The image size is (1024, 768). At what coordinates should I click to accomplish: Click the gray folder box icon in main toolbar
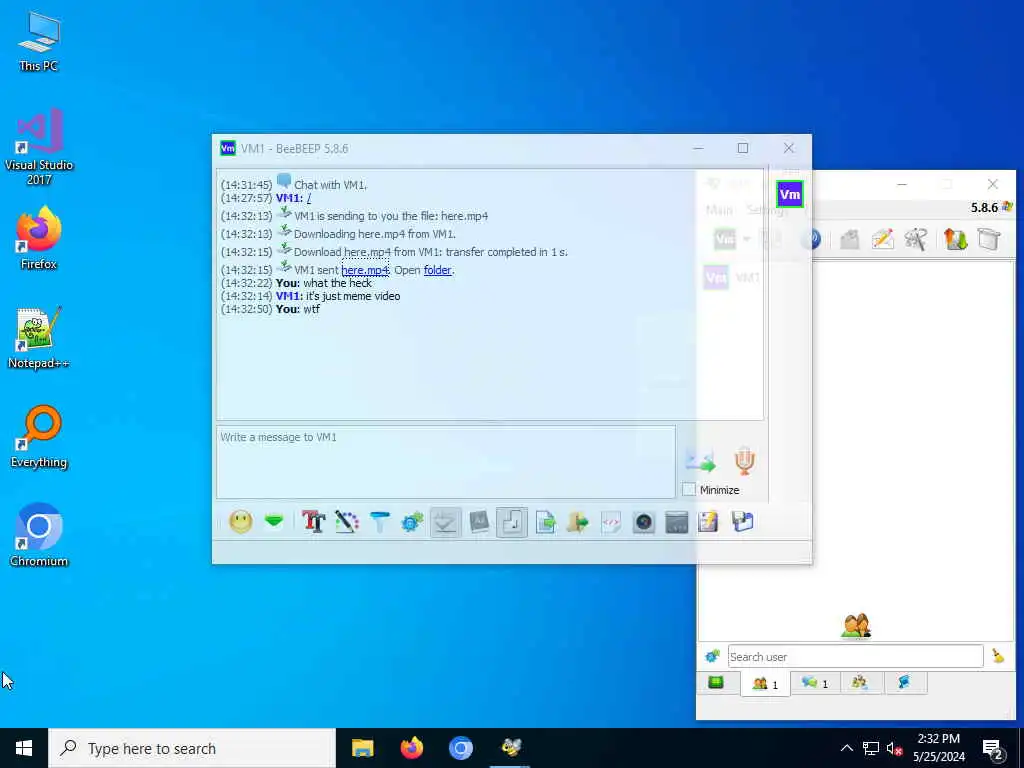tap(849, 240)
